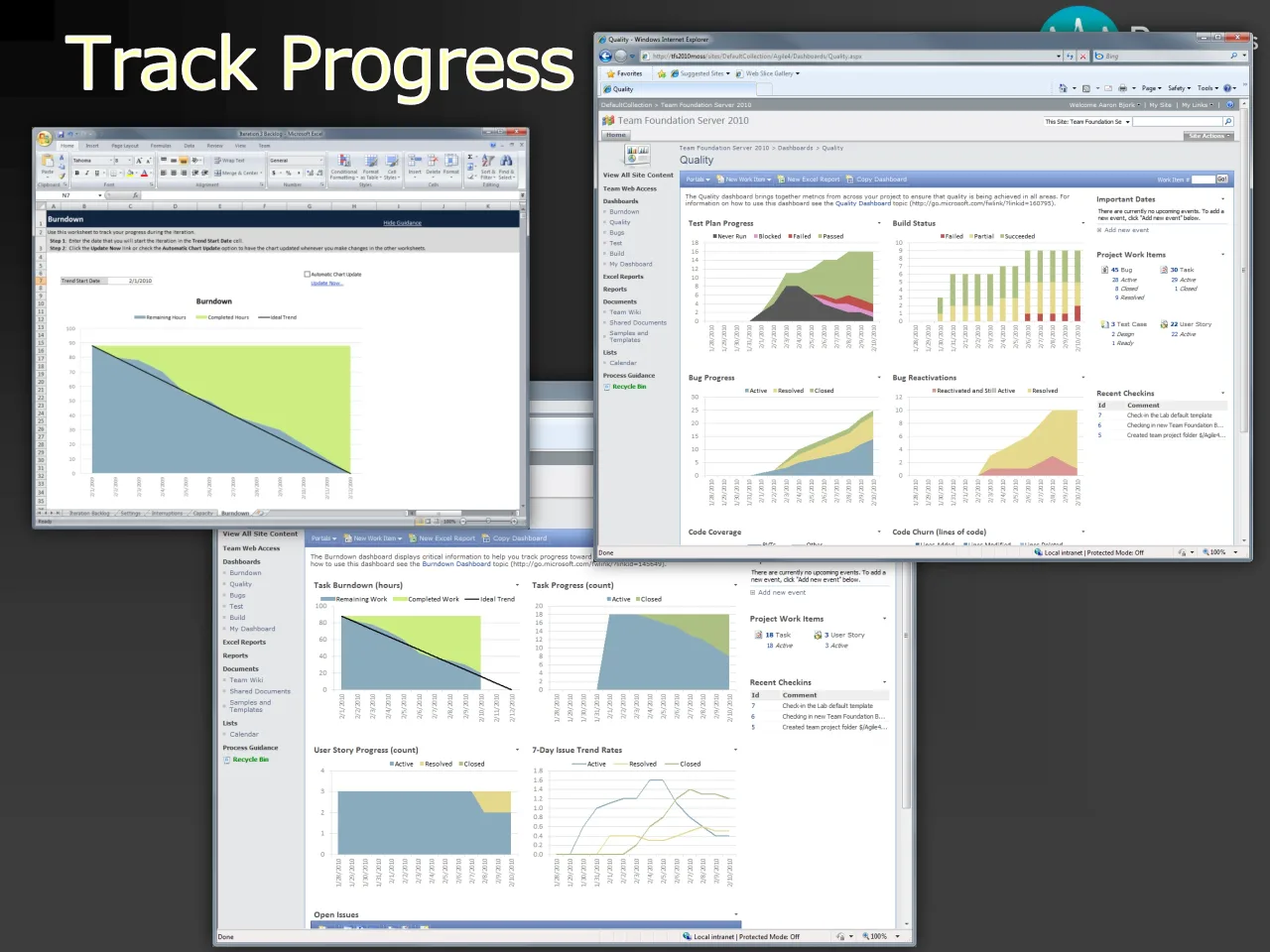Image resolution: width=1270 pixels, height=952 pixels.
Task: Click Copy Dashboard in the Burndown dashboard window
Action: tap(514, 538)
